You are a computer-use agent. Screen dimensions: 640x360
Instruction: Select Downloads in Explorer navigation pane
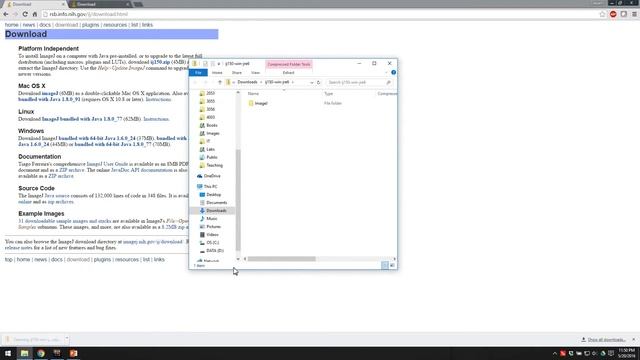tap(213, 211)
